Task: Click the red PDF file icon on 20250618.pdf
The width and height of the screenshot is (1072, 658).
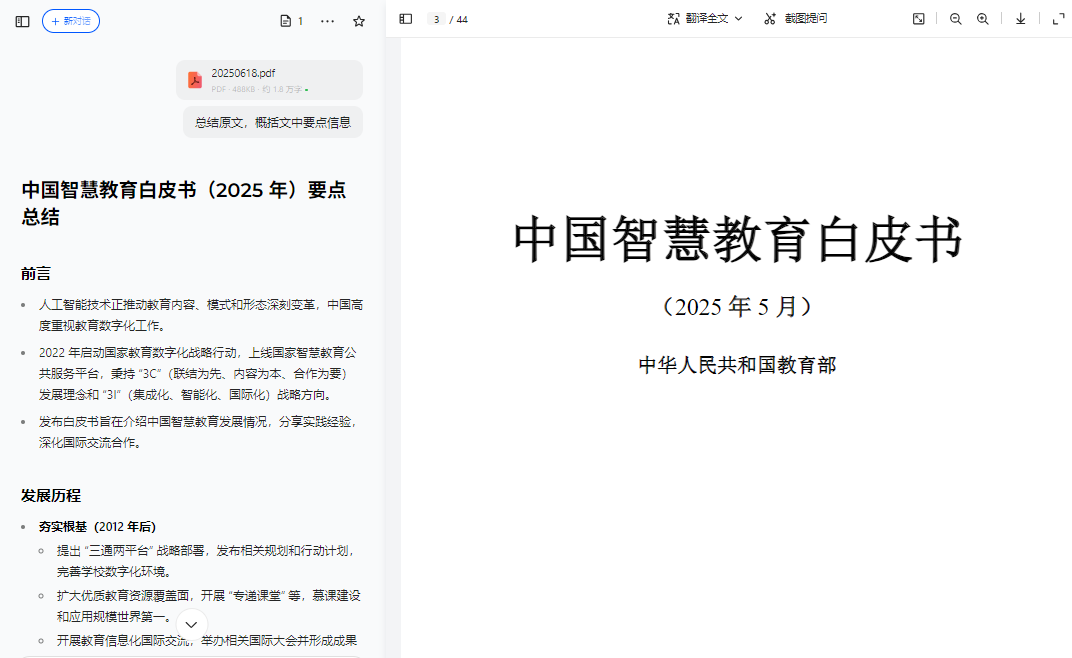Action: point(195,78)
